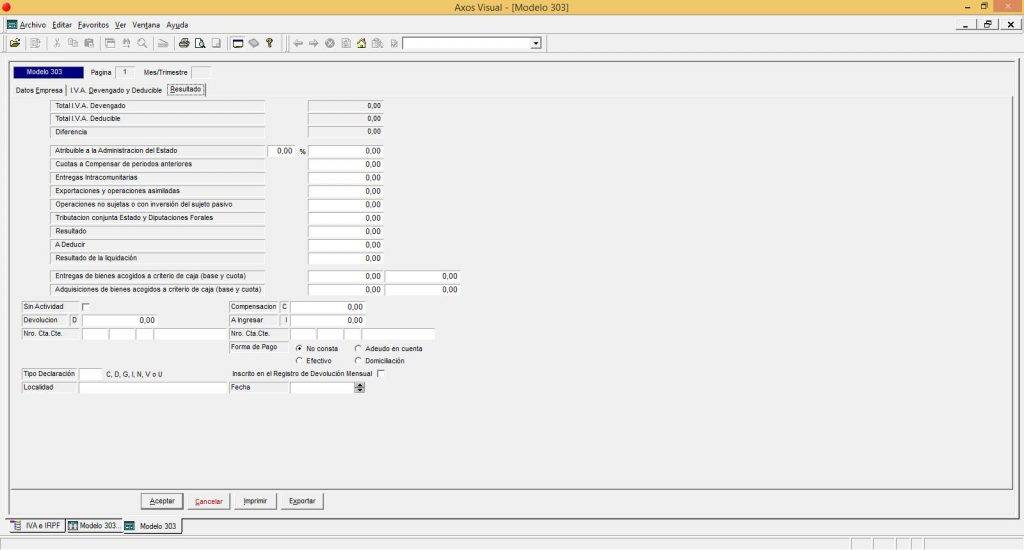This screenshot has height=550, width=1024.
Task: Choose Domiciliación as Forma de Pago
Action: pos(358,361)
